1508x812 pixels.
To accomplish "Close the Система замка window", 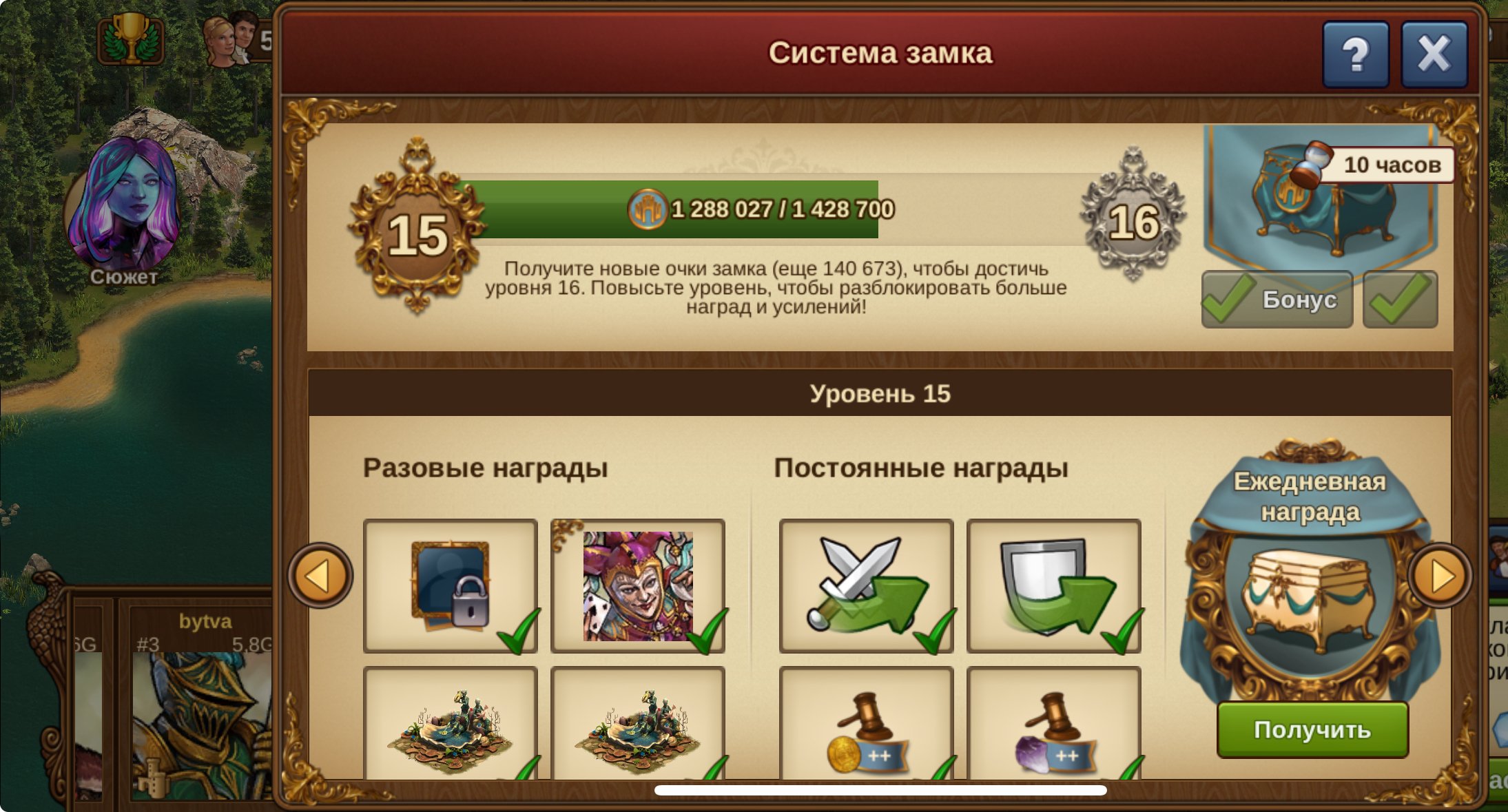I will (1434, 54).
